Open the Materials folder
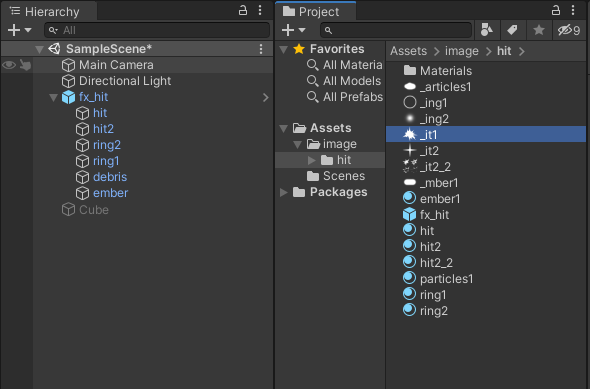Screen dimensions: 590x389 click(x=446, y=71)
